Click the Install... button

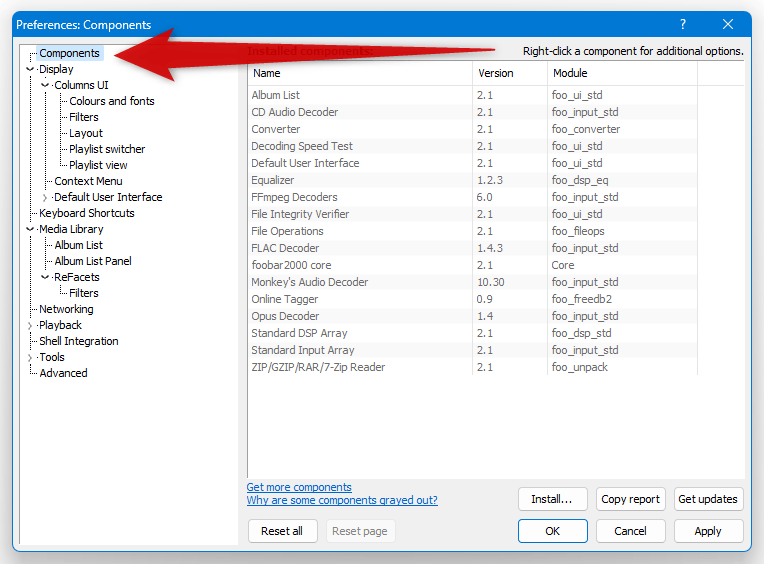point(553,499)
